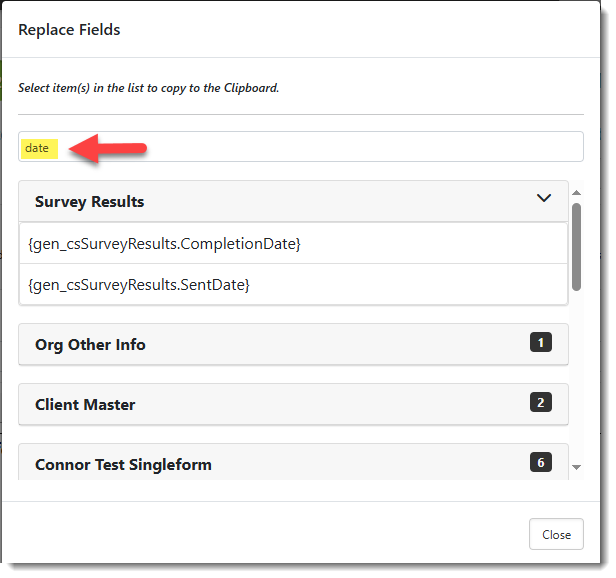Click the search box containing "date"

tap(300, 147)
